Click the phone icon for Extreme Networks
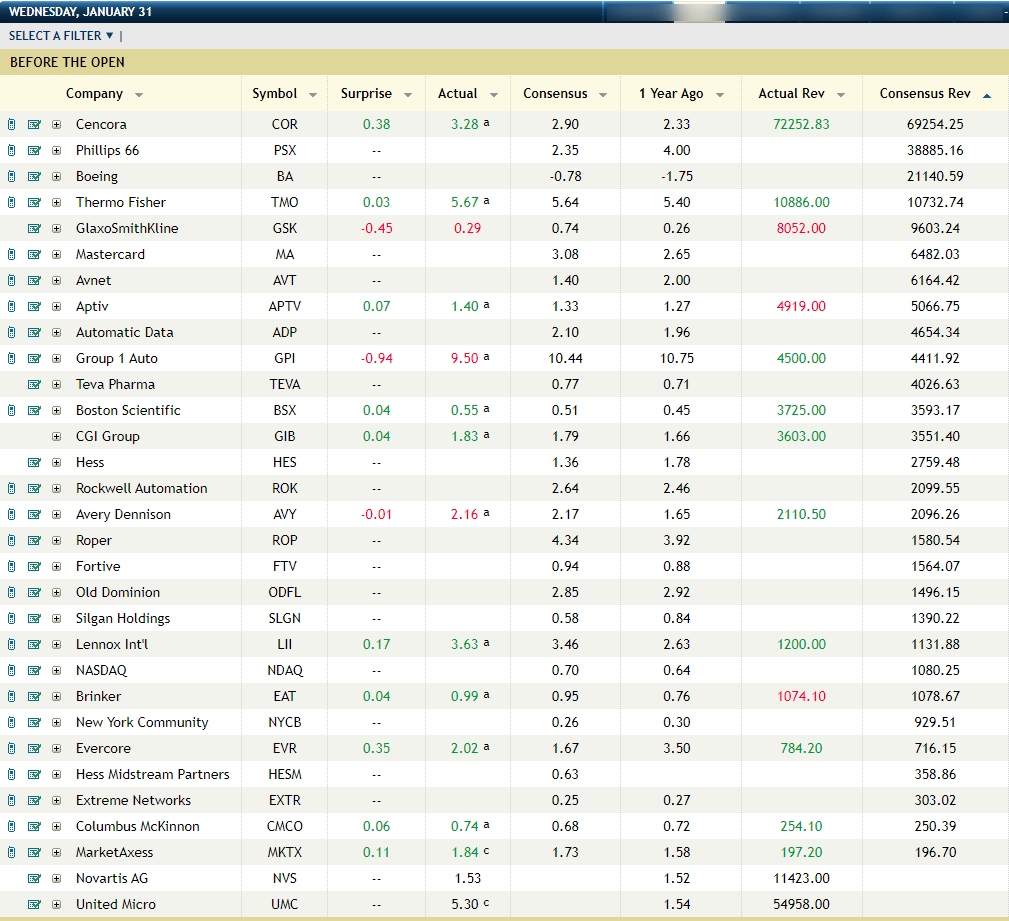The image size is (1009, 921). [x=11, y=801]
